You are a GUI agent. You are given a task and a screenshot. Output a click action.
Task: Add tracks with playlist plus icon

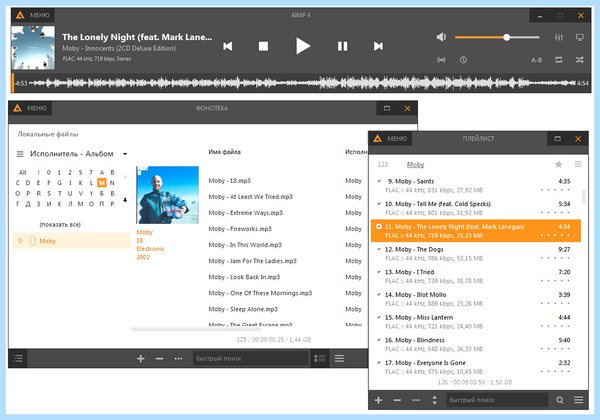tap(378, 400)
